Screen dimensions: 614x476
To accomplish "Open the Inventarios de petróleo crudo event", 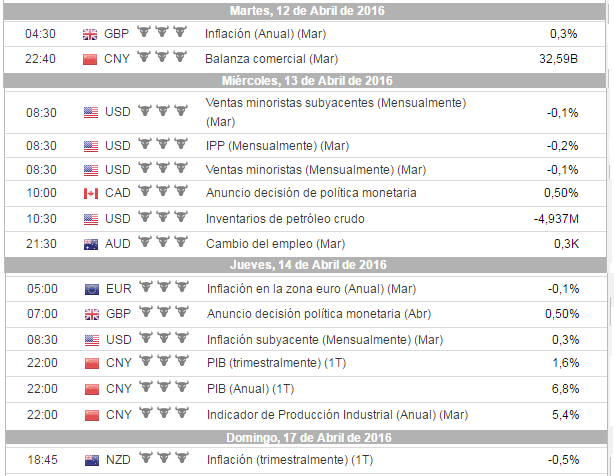I will click(x=285, y=219).
